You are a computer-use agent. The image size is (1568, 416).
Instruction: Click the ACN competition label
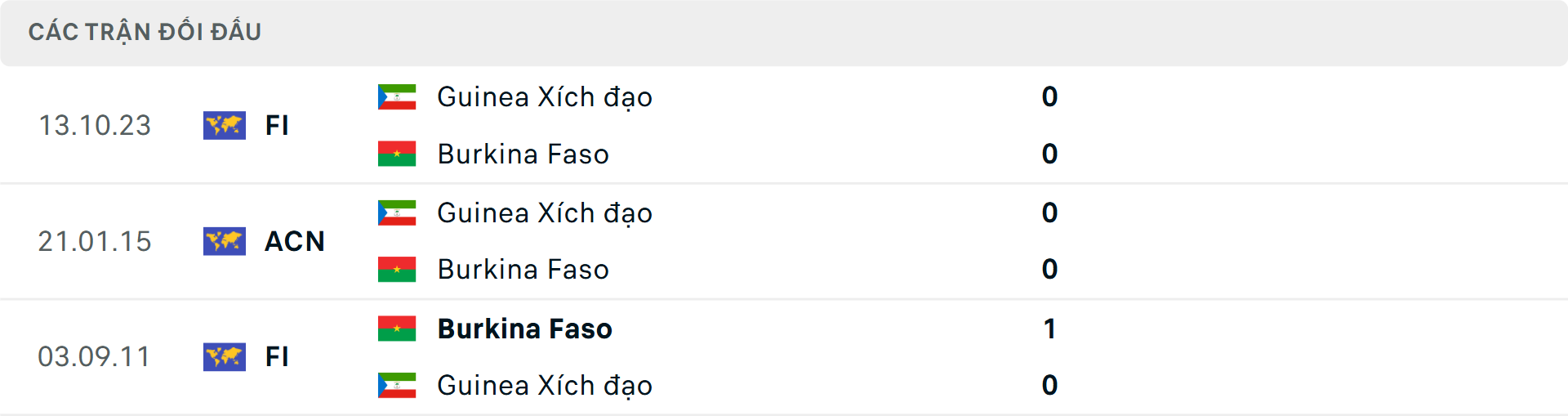(295, 241)
